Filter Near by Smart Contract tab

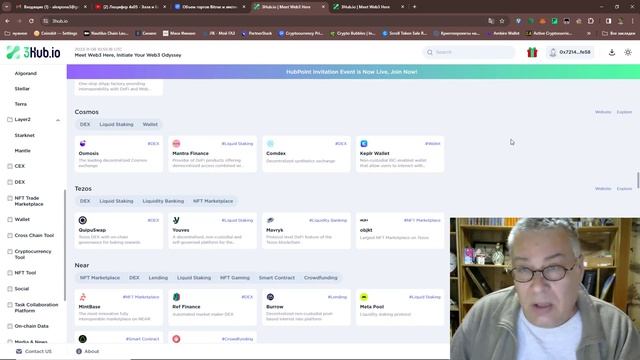277,278
